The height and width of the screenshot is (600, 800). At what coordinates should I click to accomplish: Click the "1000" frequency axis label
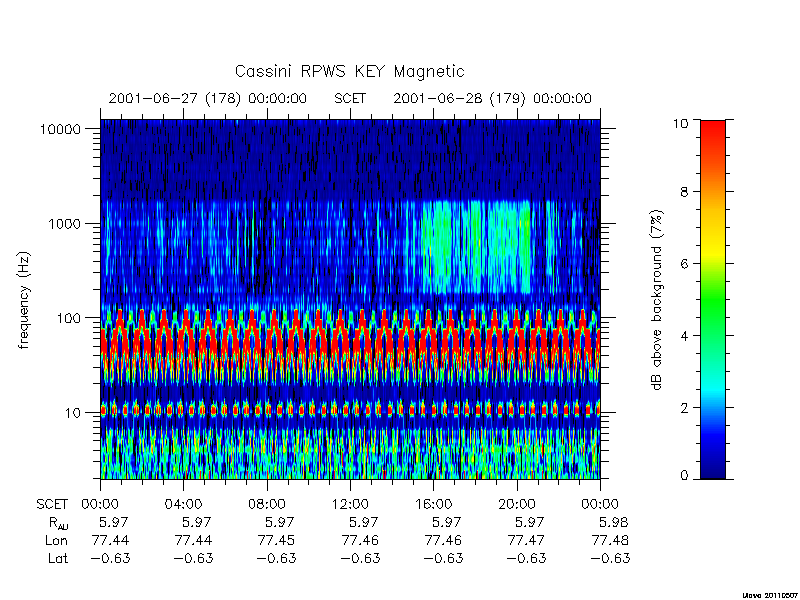(x=64, y=223)
